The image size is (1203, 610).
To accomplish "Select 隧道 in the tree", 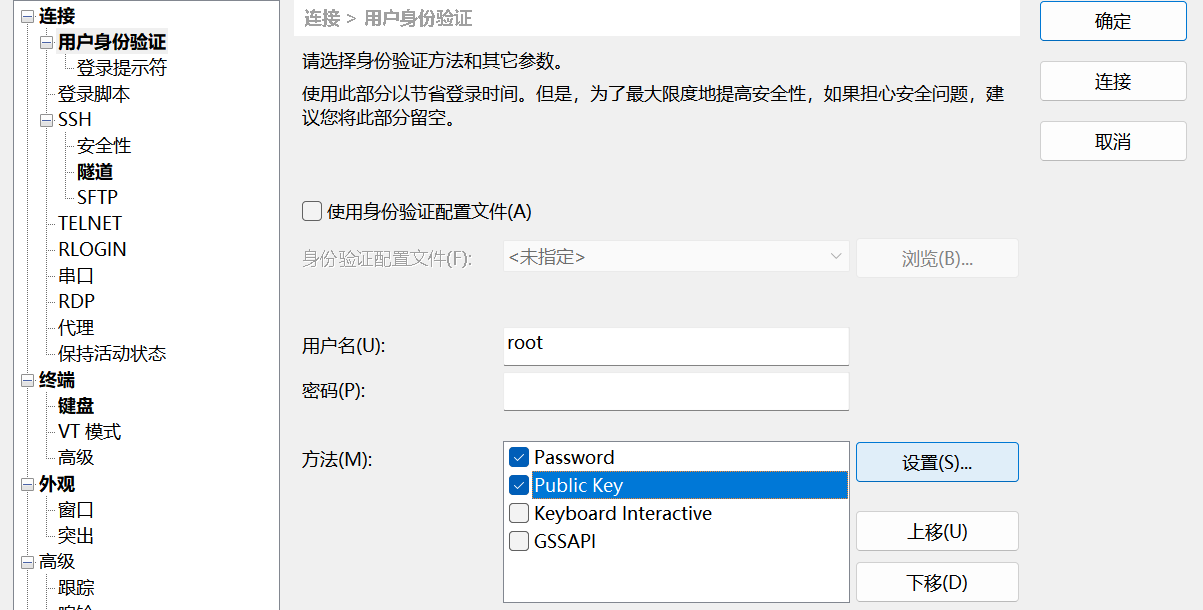I will 95,172.
